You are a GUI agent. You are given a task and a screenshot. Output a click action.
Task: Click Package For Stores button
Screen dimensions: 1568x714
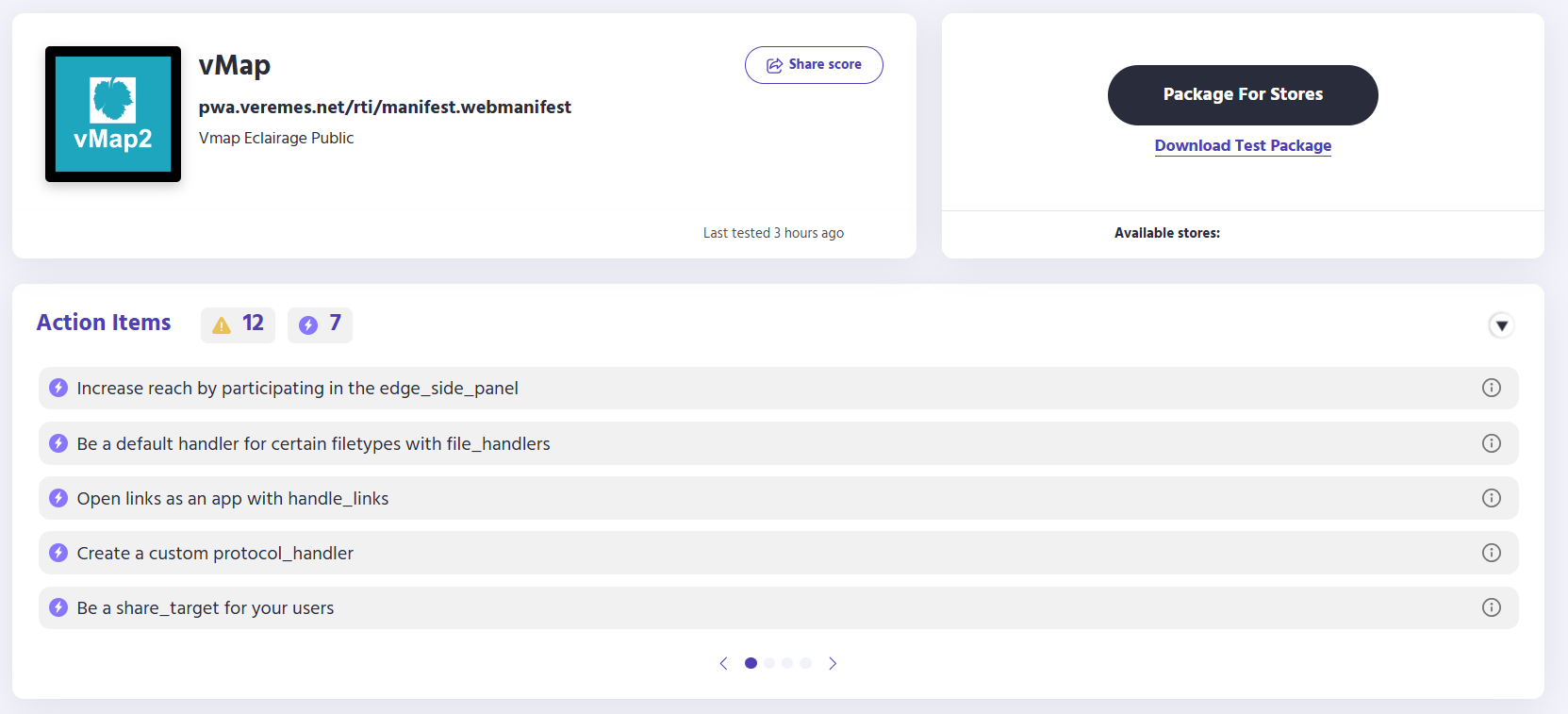(x=1243, y=95)
